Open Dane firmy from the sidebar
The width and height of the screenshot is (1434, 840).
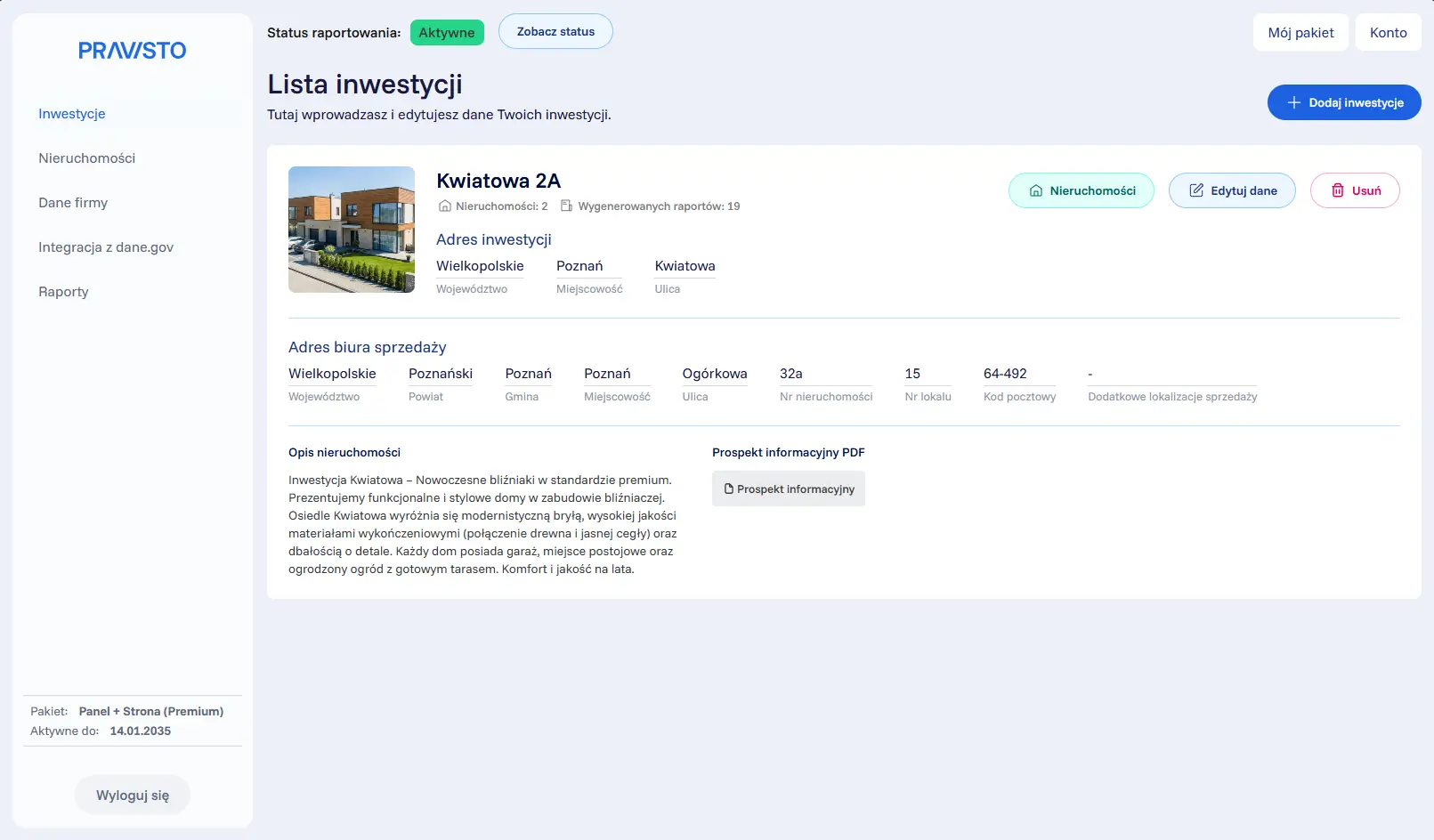[x=72, y=202]
